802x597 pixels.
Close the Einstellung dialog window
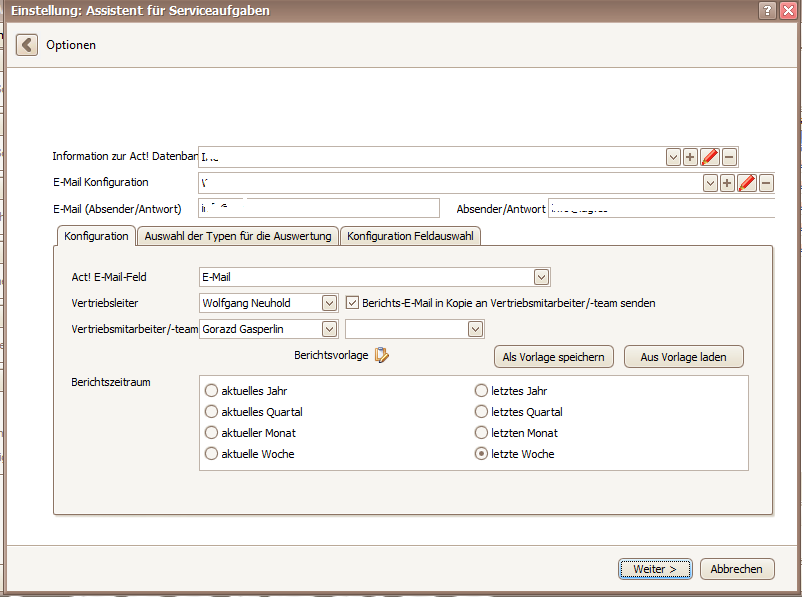pos(789,10)
